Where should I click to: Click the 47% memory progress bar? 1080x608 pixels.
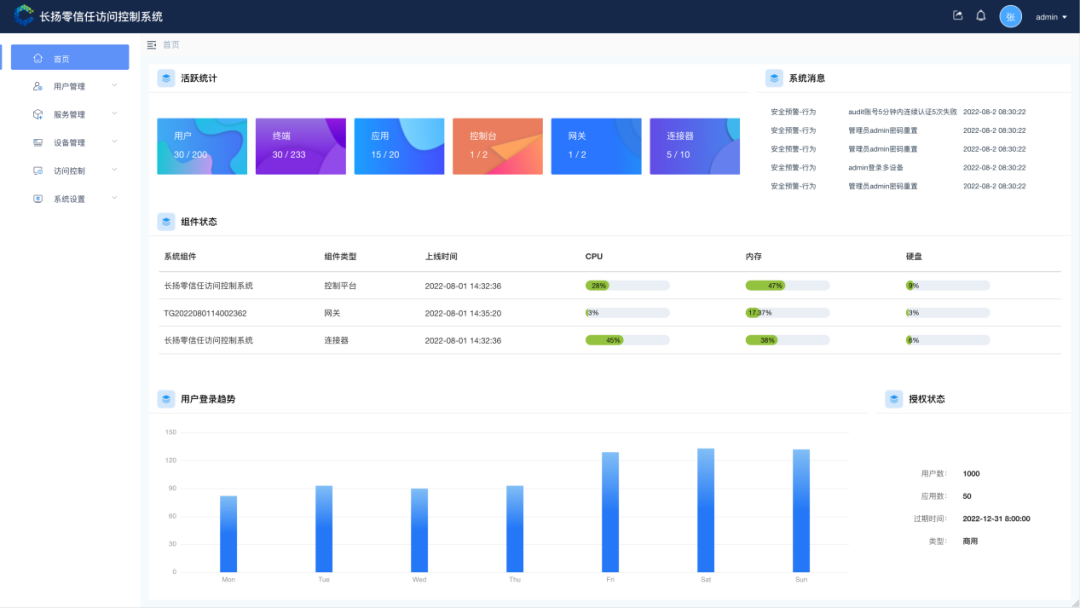(x=787, y=286)
